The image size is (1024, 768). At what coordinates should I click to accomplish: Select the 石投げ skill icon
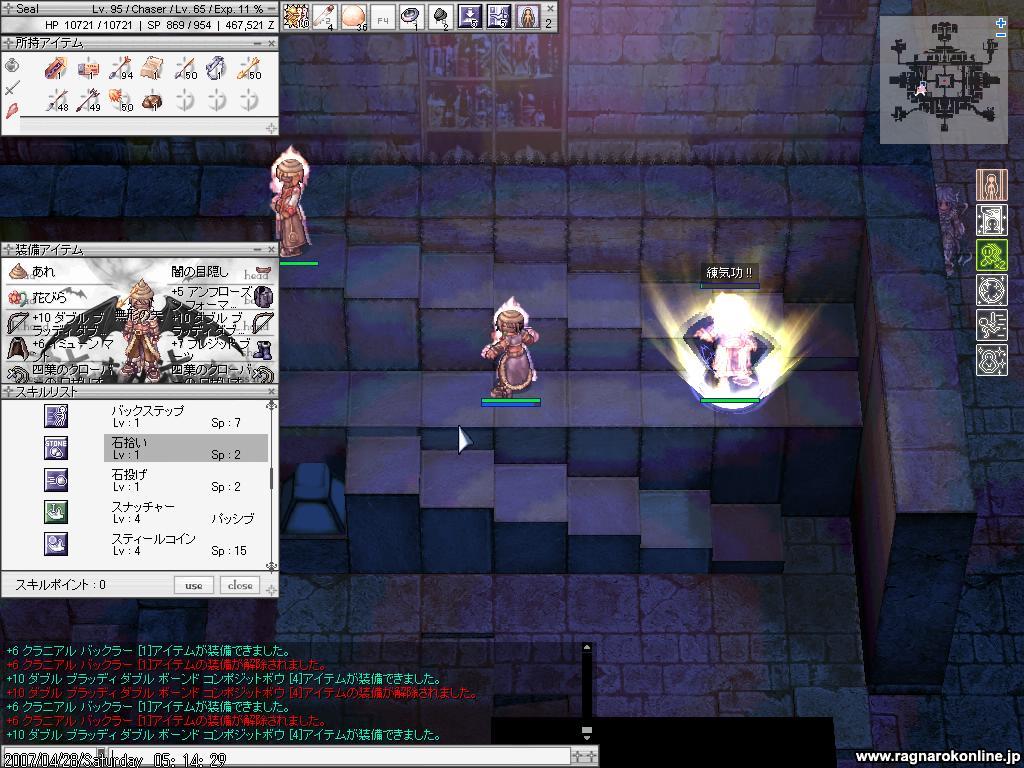[x=56, y=480]
